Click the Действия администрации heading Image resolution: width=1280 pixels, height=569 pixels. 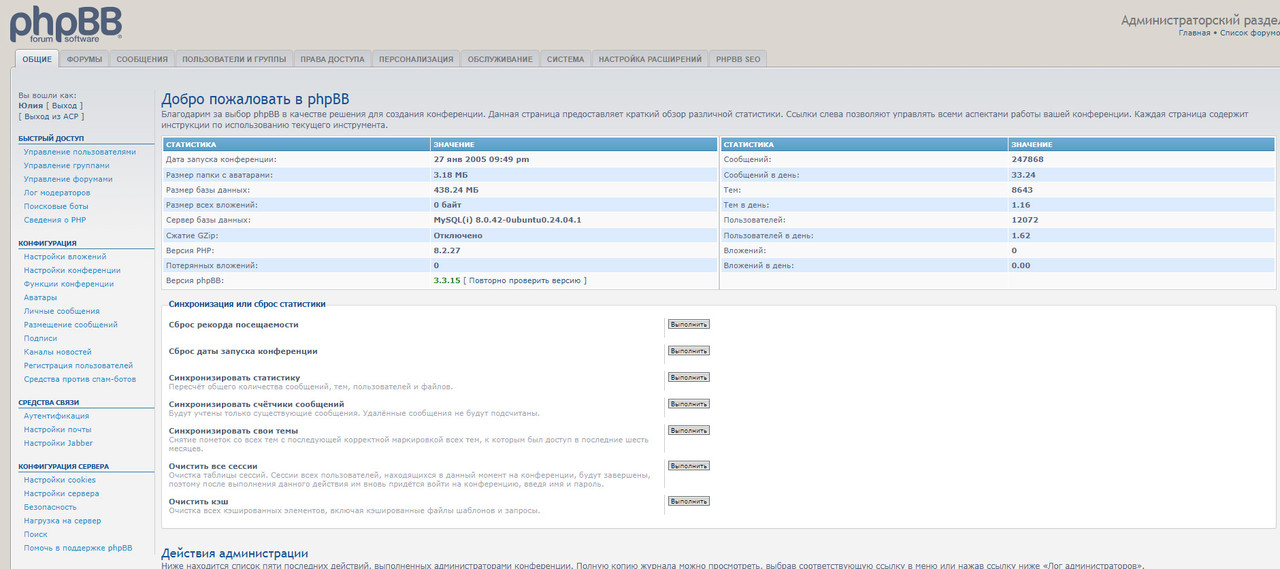(235, 553)
